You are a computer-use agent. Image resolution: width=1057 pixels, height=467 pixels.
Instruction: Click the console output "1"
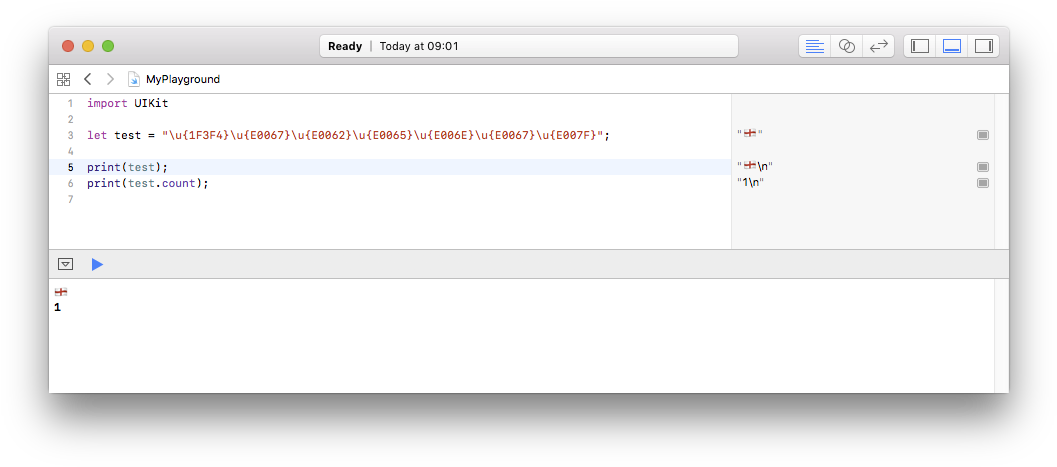coord(57,308)
